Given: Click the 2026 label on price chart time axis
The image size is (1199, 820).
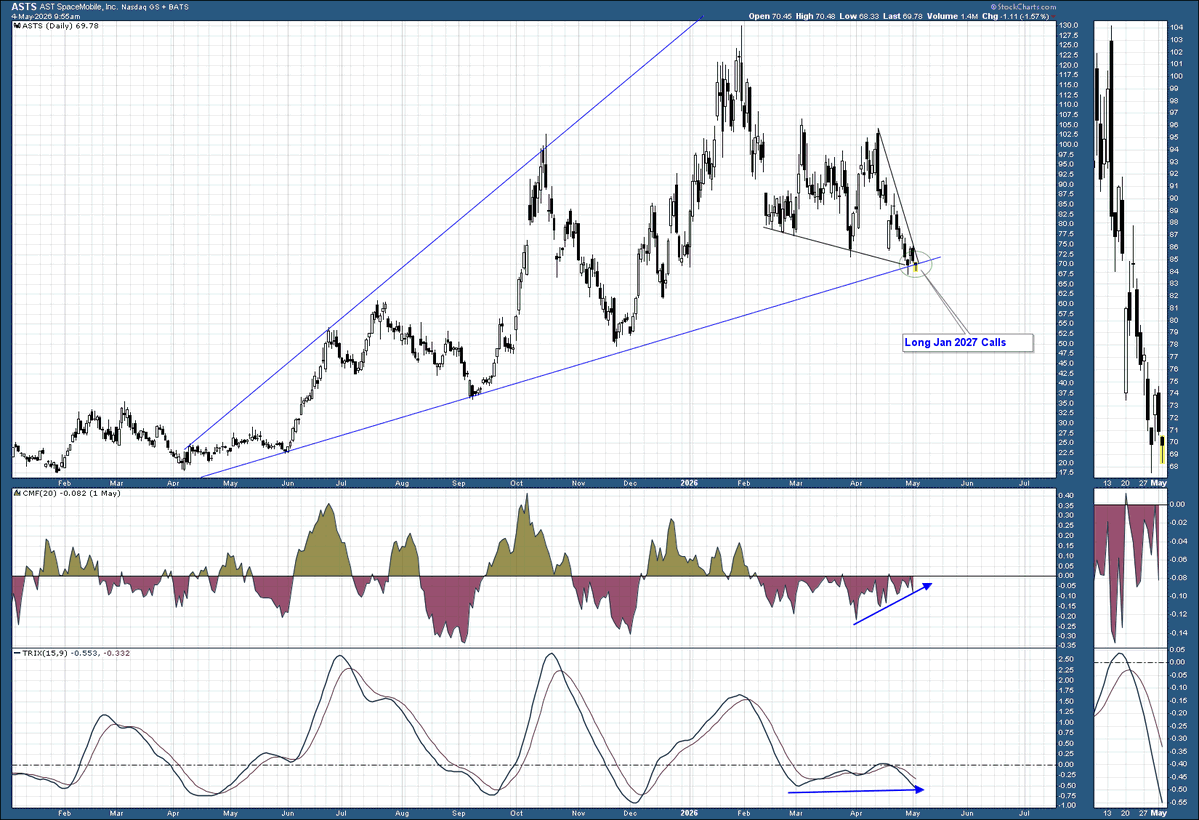Looking at the screenshot, I should pos(689,483).
